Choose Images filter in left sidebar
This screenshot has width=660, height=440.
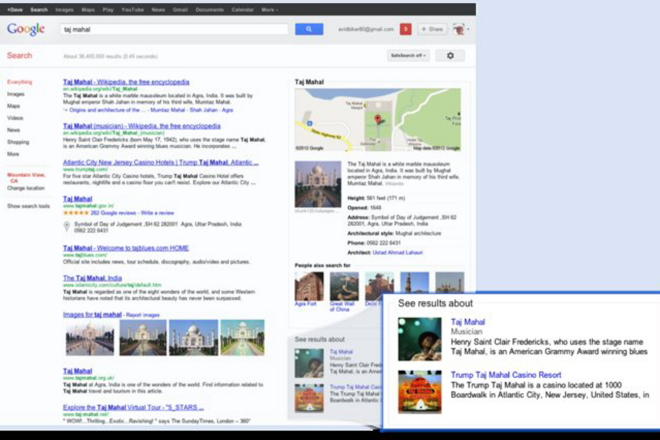point(16,94)
